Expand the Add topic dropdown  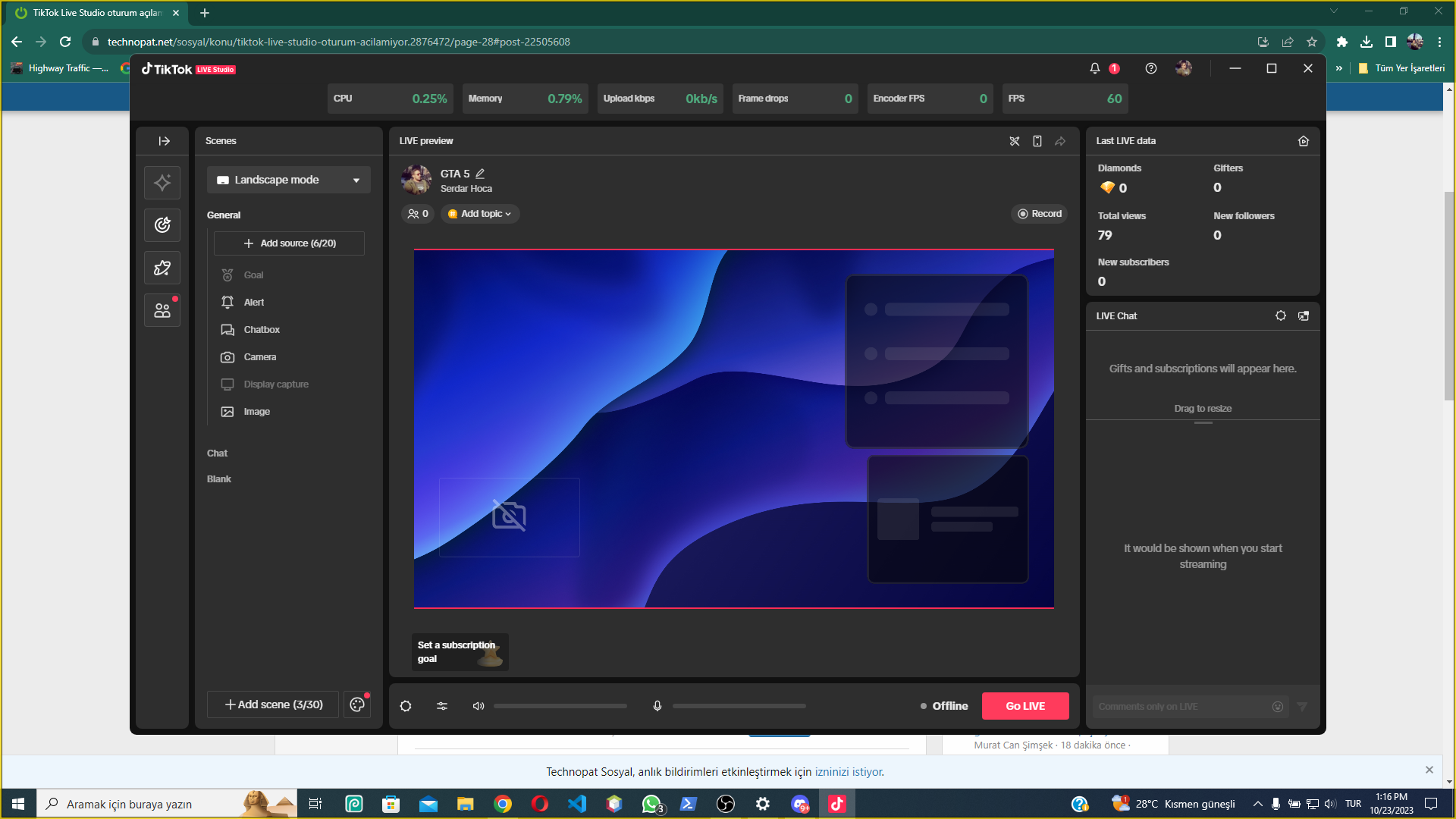[480, 214]
